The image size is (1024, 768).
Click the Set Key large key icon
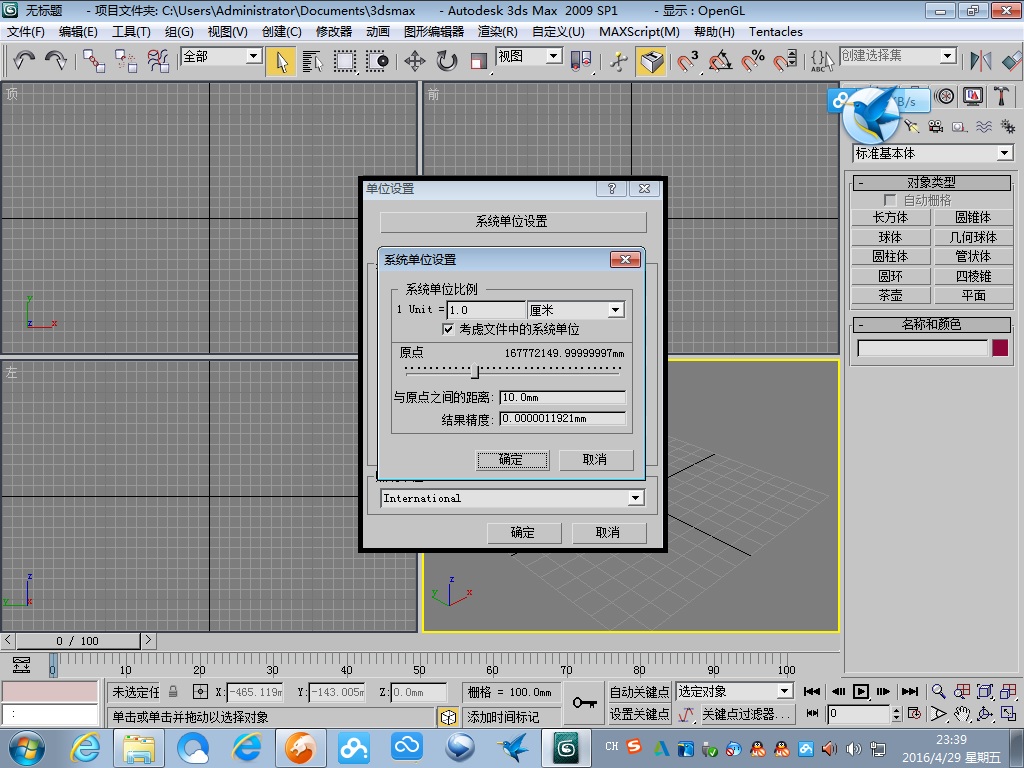point(584,703)
